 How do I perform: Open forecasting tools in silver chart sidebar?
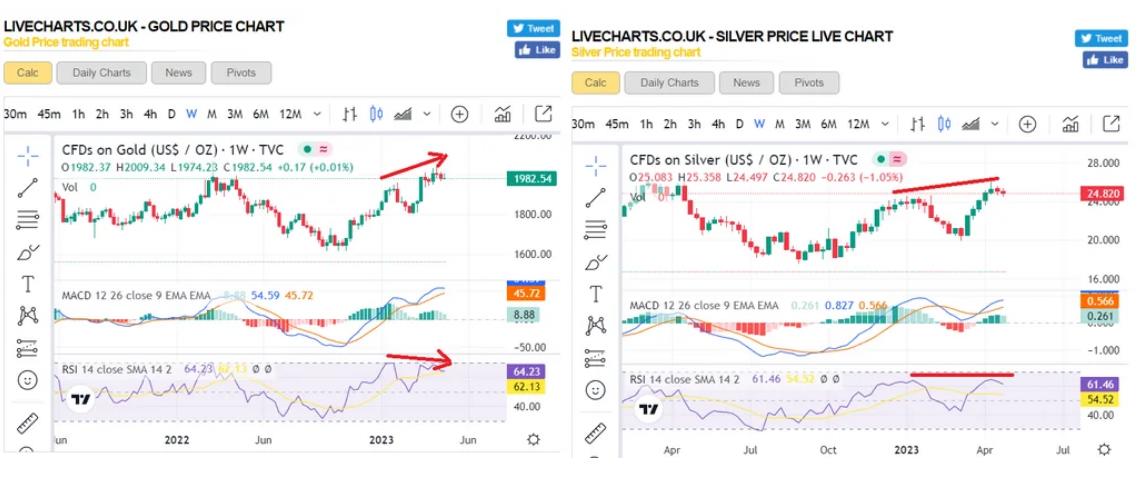click(596, 358)
